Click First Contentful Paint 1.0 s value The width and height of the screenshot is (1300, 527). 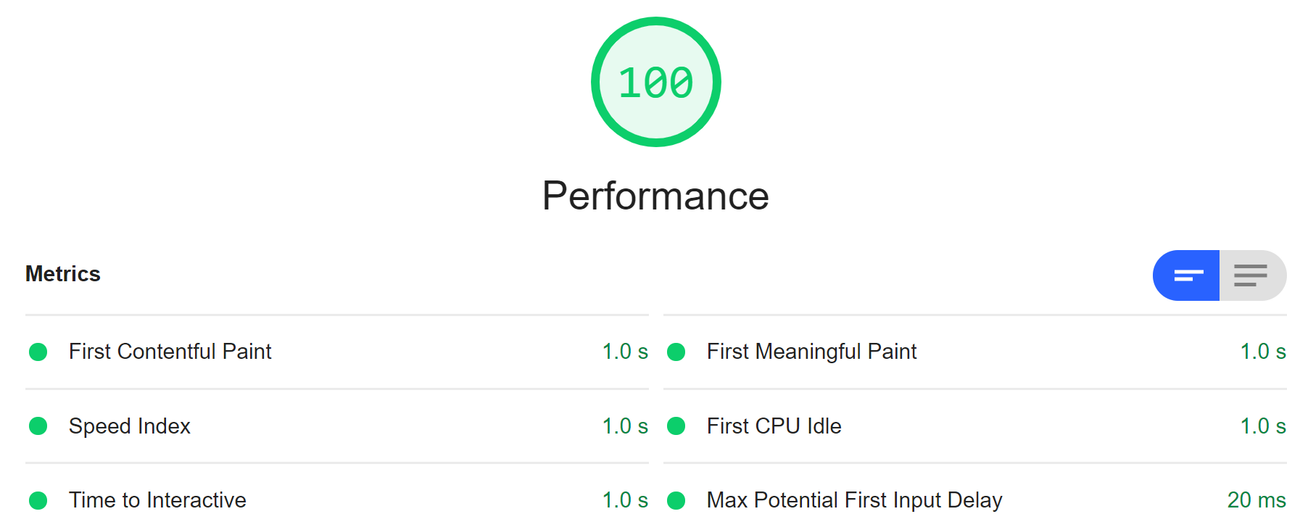click(x=625, y=352)
